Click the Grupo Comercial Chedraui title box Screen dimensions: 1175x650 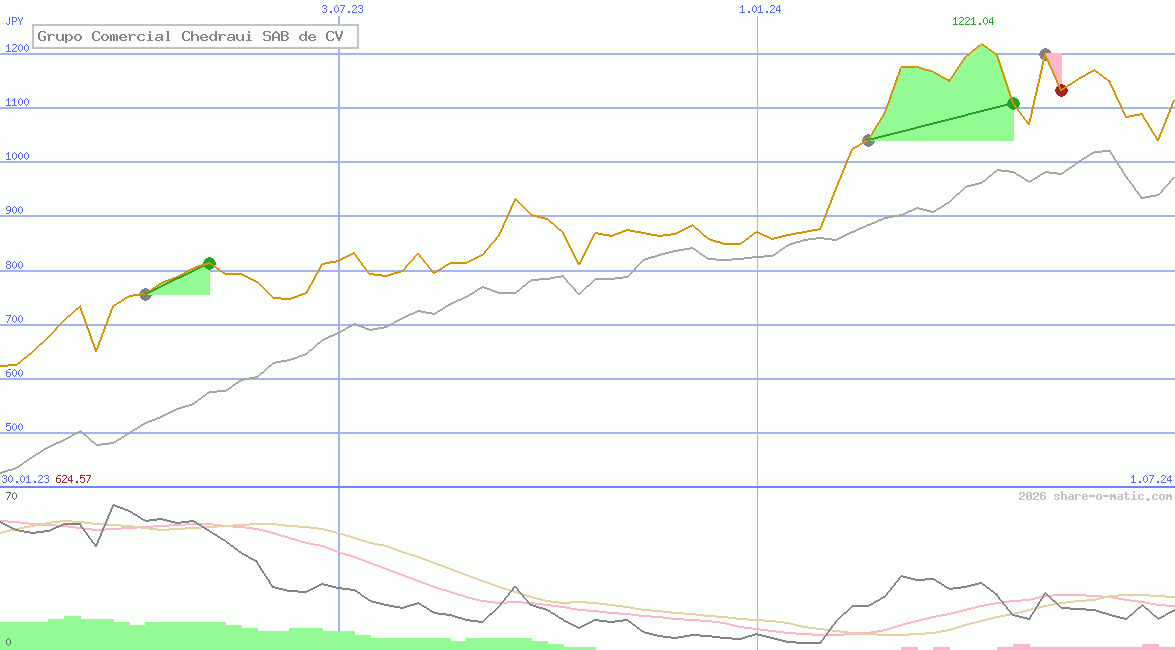pyautogui.click(x=195, y=37)
